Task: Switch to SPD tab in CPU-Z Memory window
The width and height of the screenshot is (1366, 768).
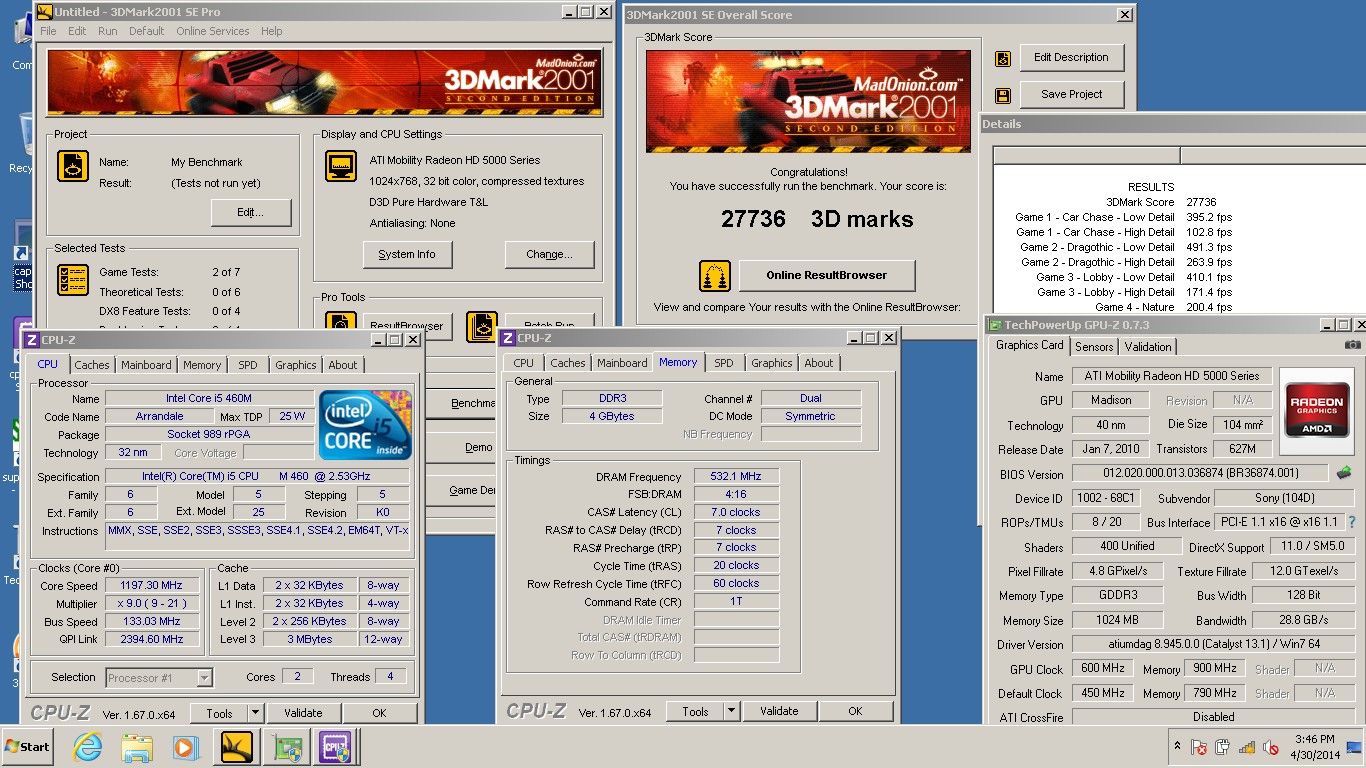Action: point(724,363)
